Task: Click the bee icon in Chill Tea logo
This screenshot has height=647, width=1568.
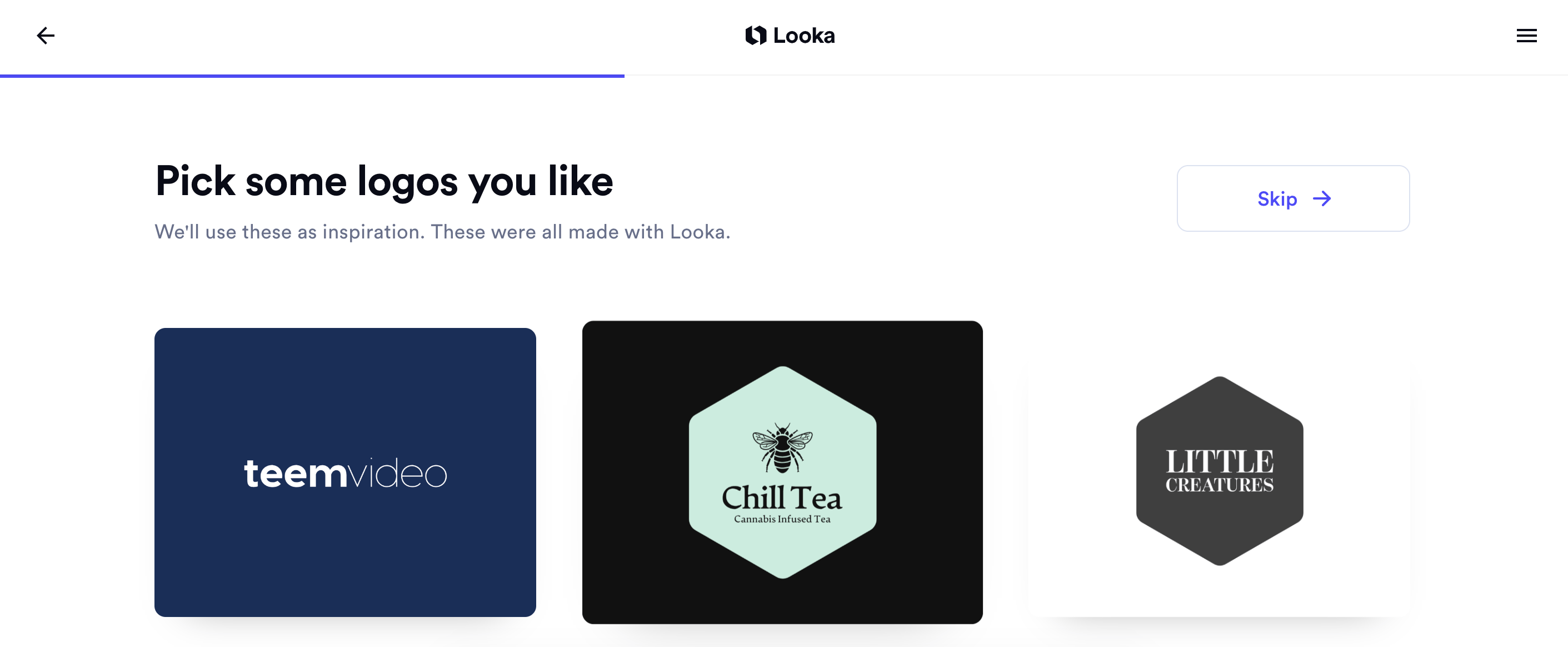Action: [782, 447]
